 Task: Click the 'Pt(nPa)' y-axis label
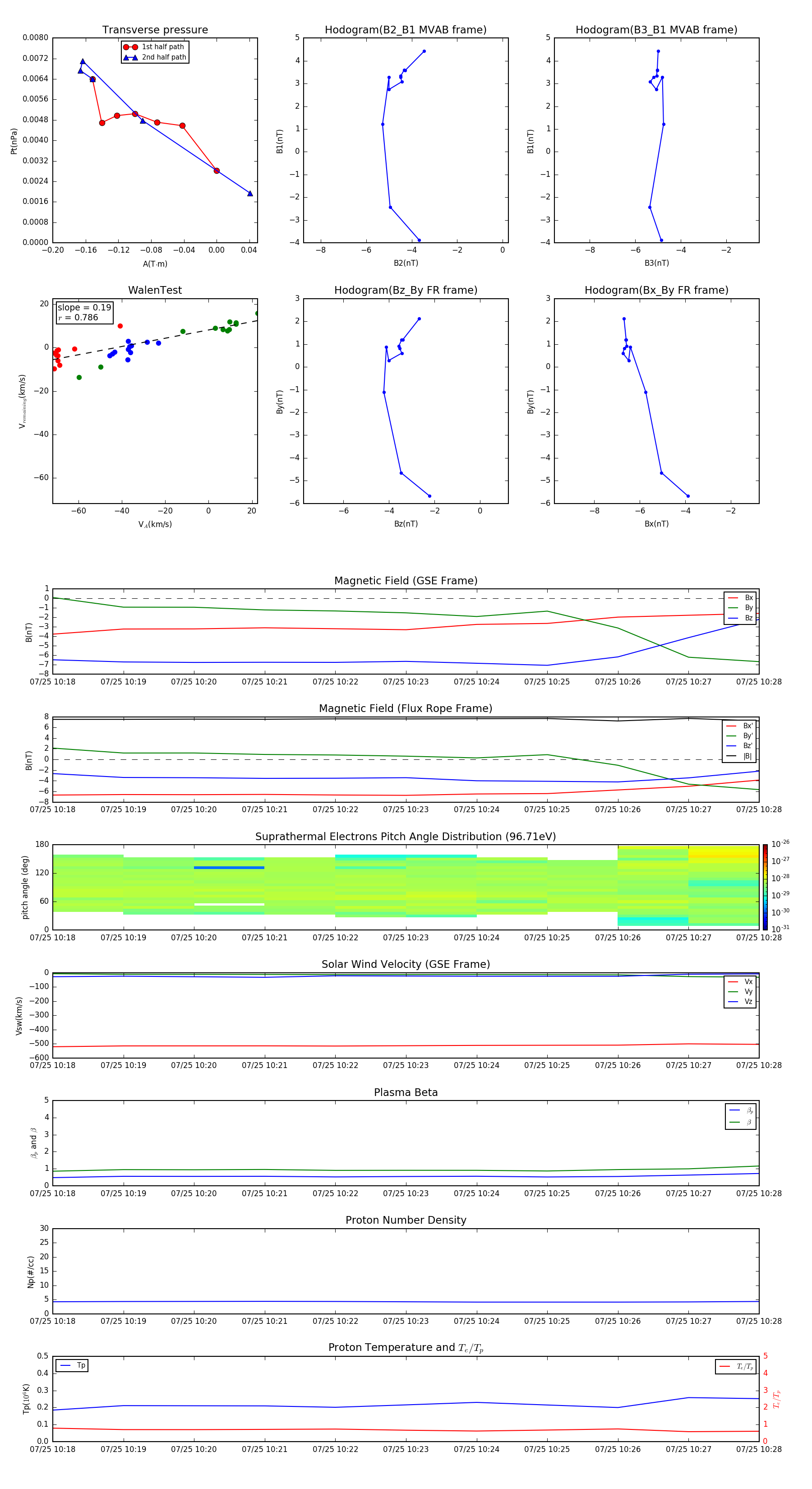tap(14, 140)
